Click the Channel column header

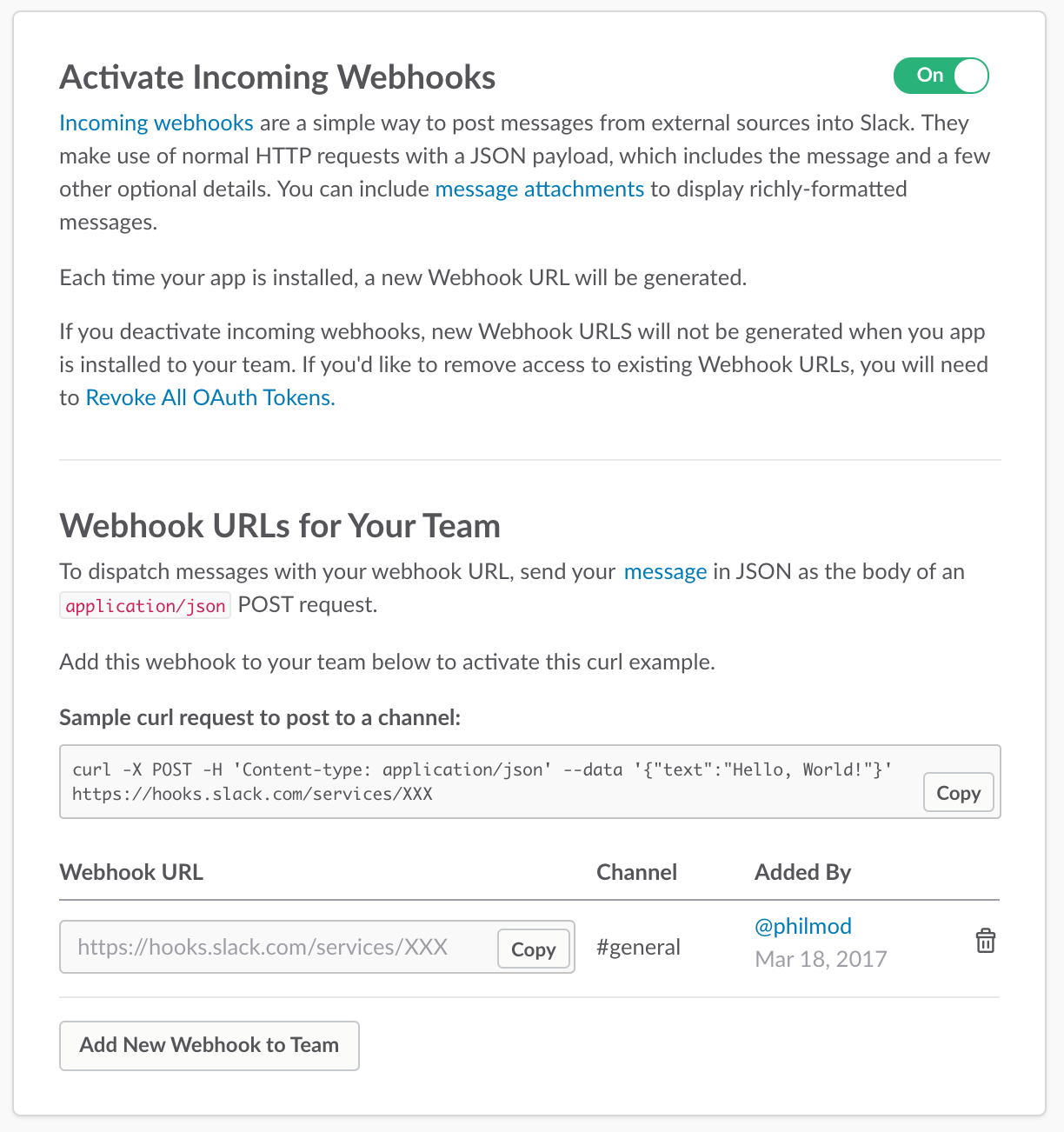(x=636, y=872)
